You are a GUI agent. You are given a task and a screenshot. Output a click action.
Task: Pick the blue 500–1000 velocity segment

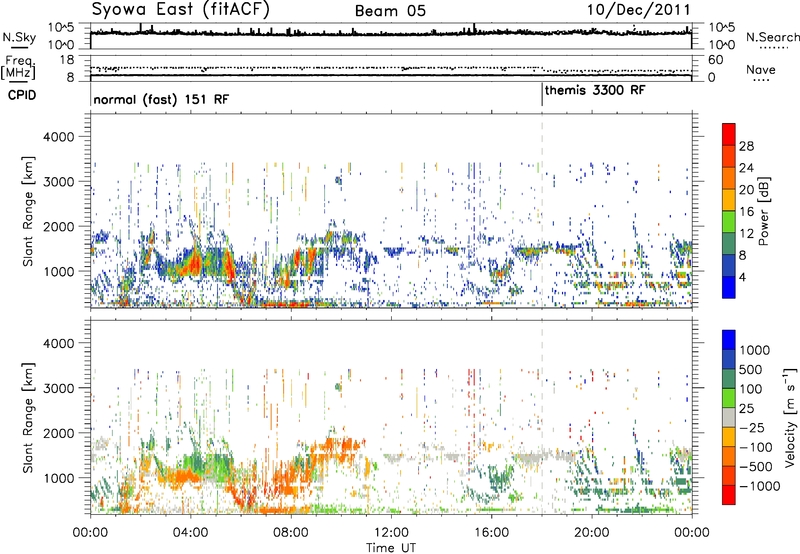(x=729, y=359)
